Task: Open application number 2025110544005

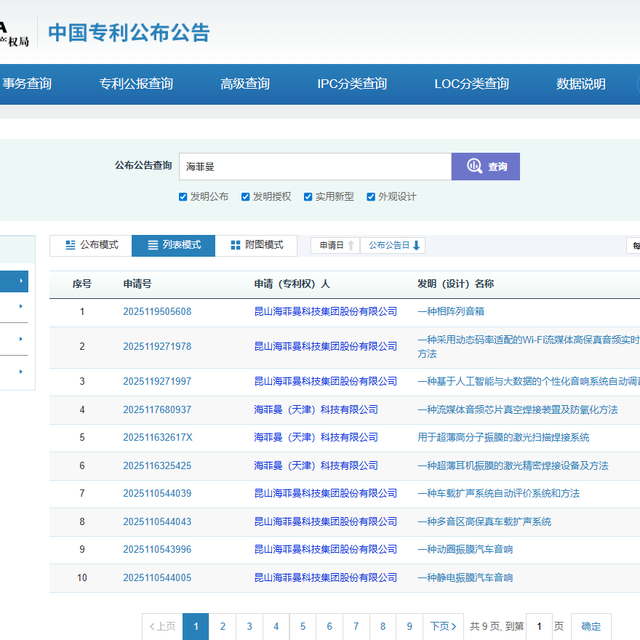Action: pyautogui.click(x=157, y=578)
